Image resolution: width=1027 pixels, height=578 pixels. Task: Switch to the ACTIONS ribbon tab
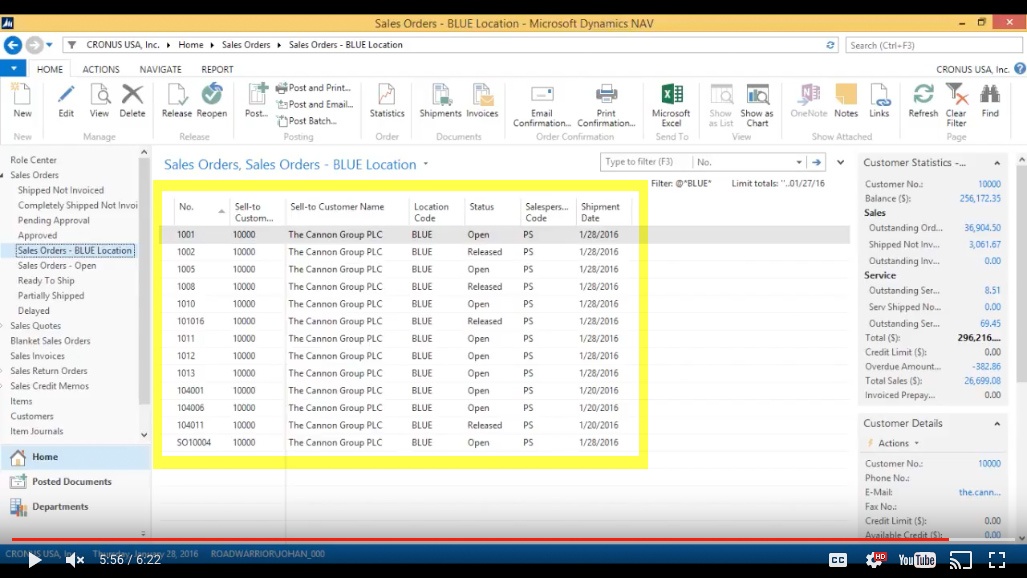click(x=101, y=69)
